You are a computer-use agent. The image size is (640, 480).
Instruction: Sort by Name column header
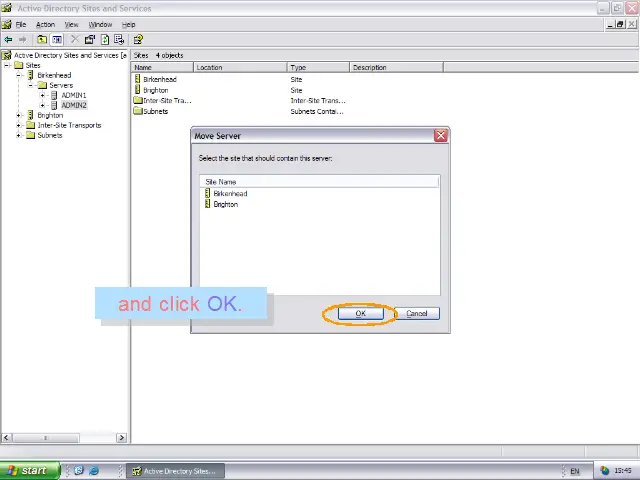162,67
